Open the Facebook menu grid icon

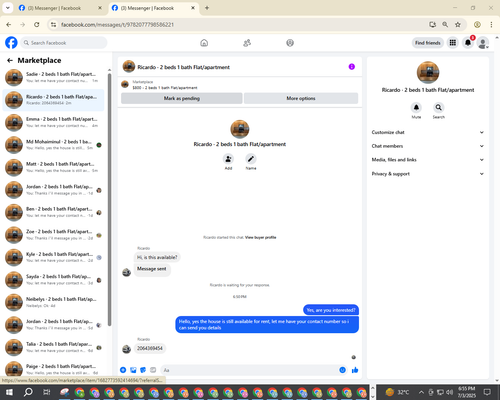pos(453,43)
